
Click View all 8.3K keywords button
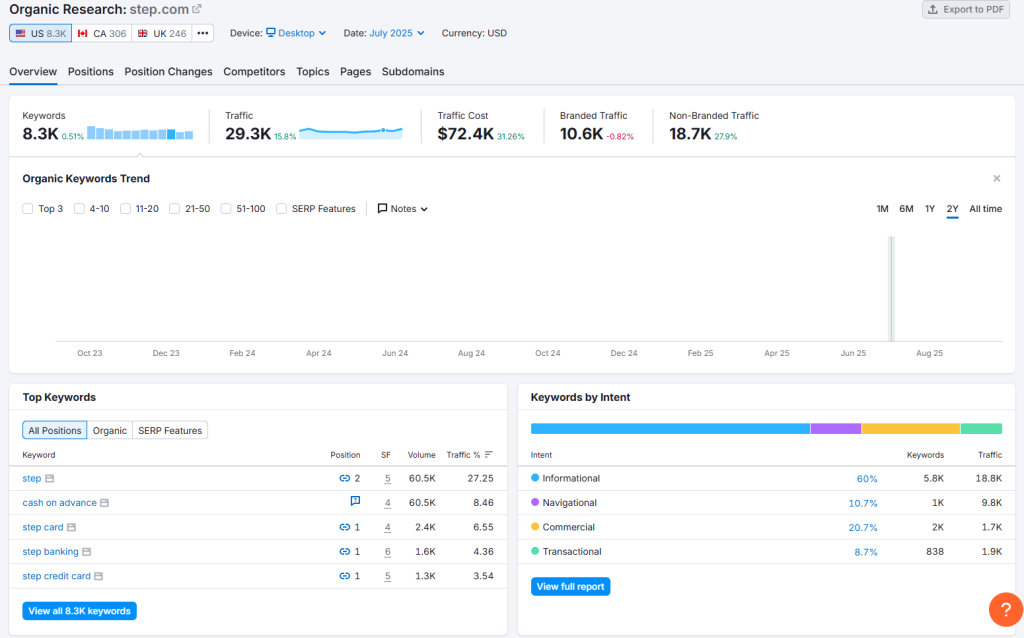79,611
